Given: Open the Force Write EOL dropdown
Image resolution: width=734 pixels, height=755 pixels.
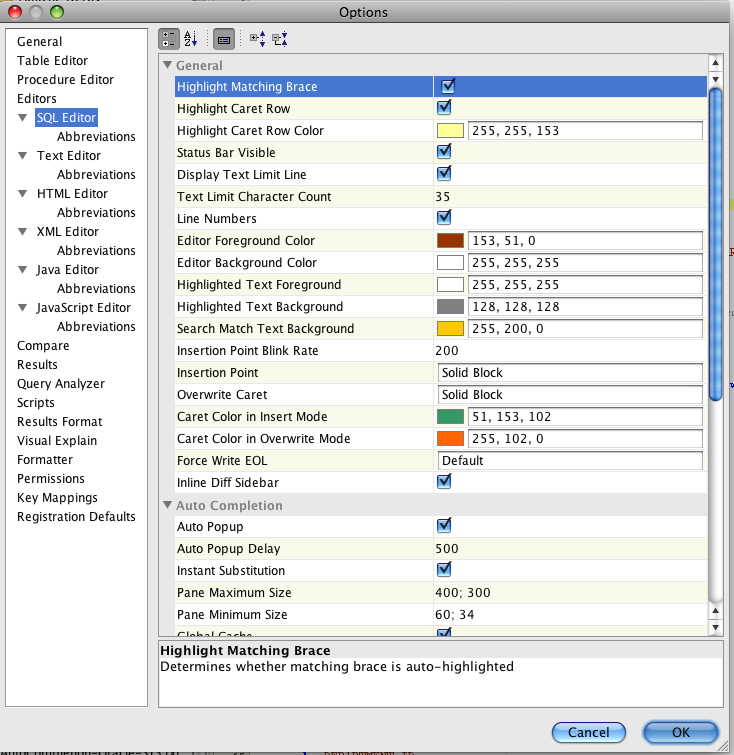Looking at the screenshot, I should [x=570, y=461].
